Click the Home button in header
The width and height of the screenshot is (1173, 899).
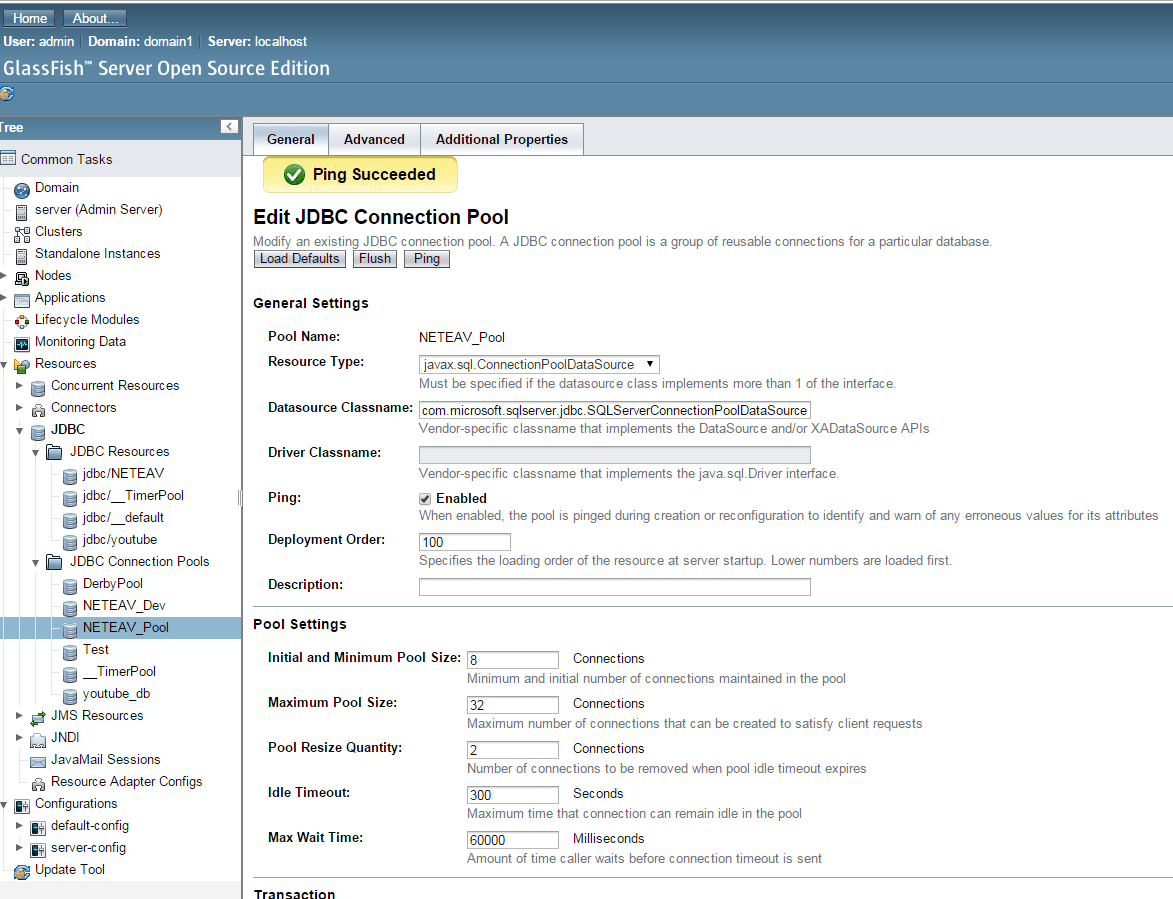[30, 18]
